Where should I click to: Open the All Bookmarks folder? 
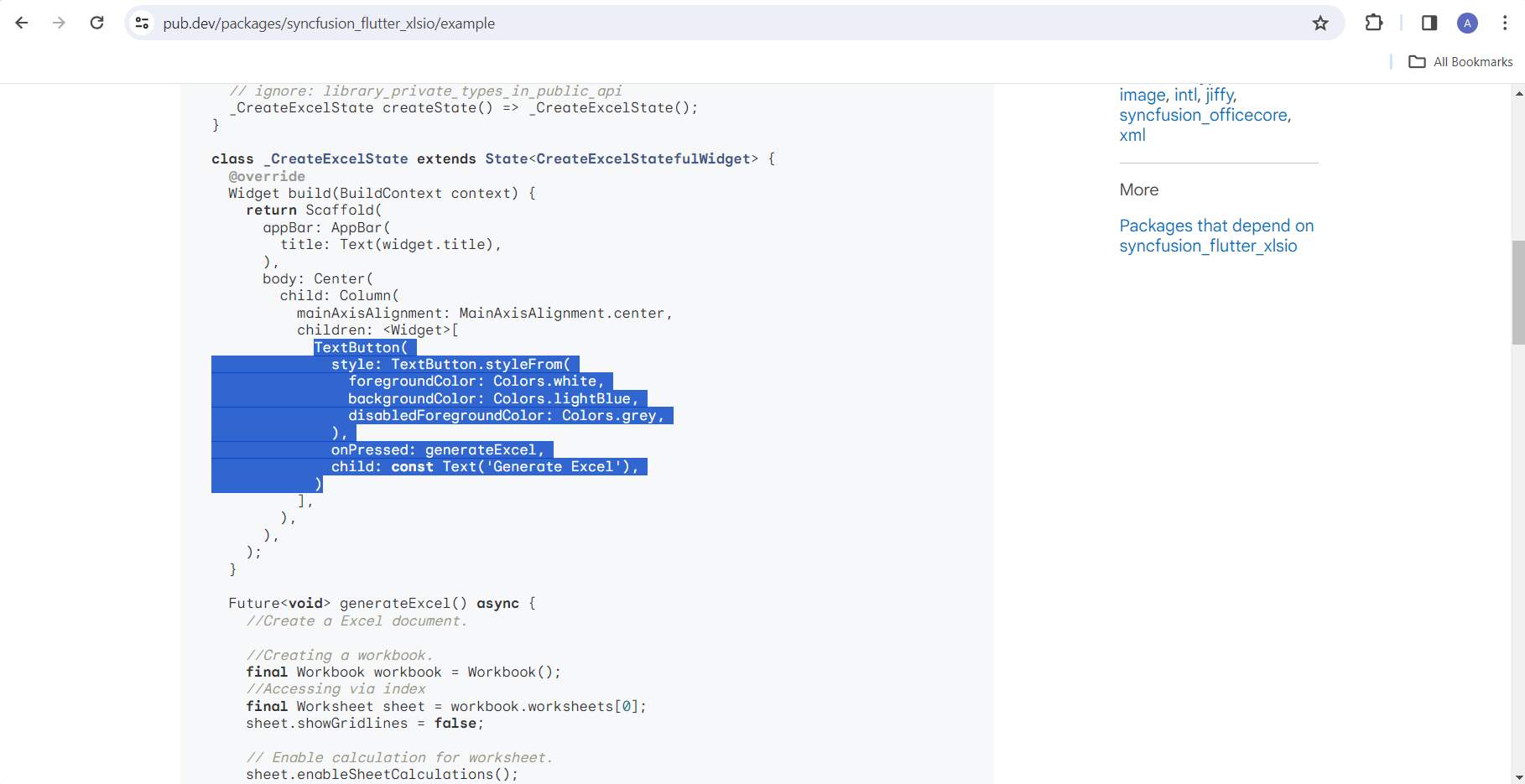[1460, 61]
